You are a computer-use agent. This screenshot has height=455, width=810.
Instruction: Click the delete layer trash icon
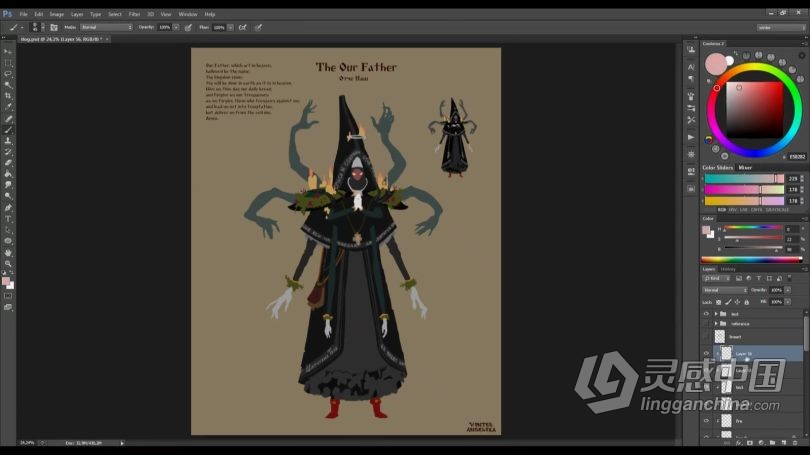[795, 443]
